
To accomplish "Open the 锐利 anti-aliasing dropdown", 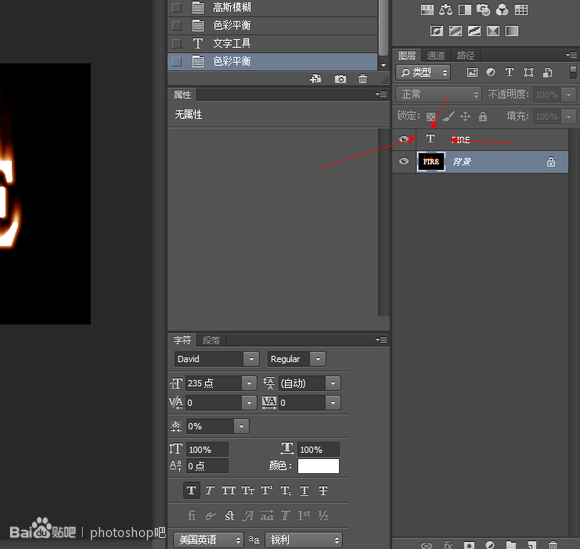I will point(304,540).
